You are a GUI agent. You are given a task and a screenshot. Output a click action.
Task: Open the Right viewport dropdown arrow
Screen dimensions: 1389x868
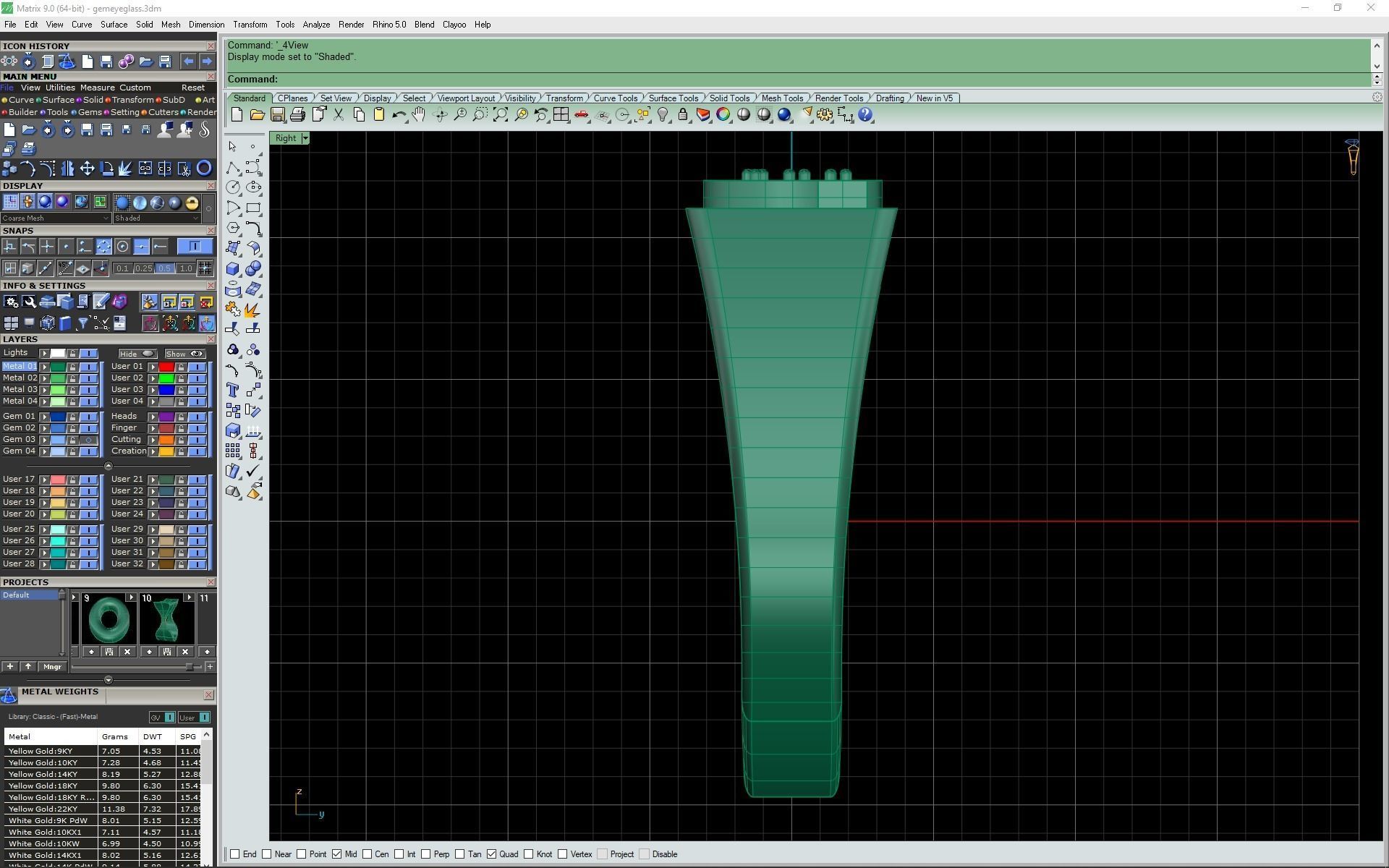(305, 138)
